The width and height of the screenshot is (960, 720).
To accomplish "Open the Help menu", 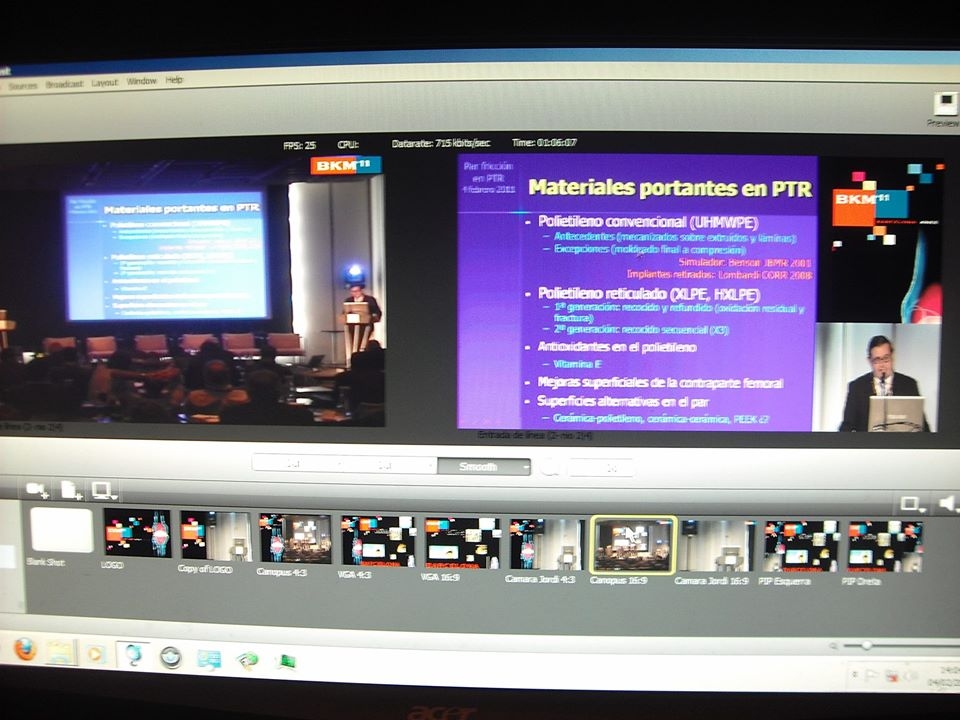I will tap(174, 80).
